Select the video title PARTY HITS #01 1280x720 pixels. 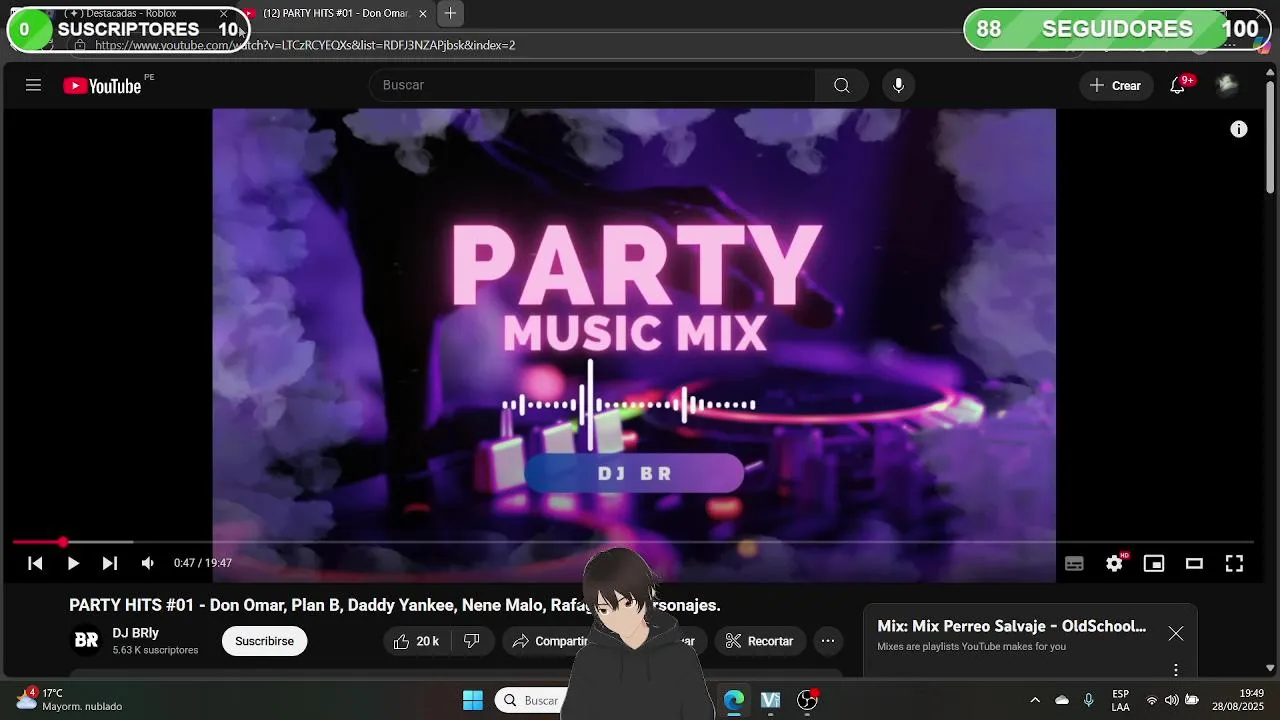pyautogui.click(x=394, y=605)
